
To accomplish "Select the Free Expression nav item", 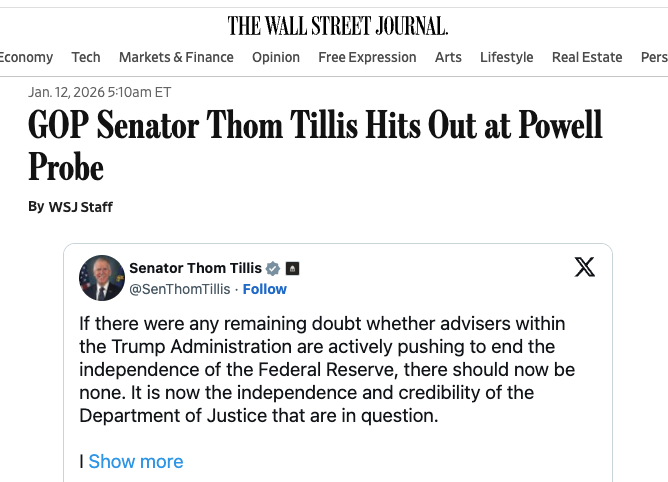I will (x=367, y=57).
